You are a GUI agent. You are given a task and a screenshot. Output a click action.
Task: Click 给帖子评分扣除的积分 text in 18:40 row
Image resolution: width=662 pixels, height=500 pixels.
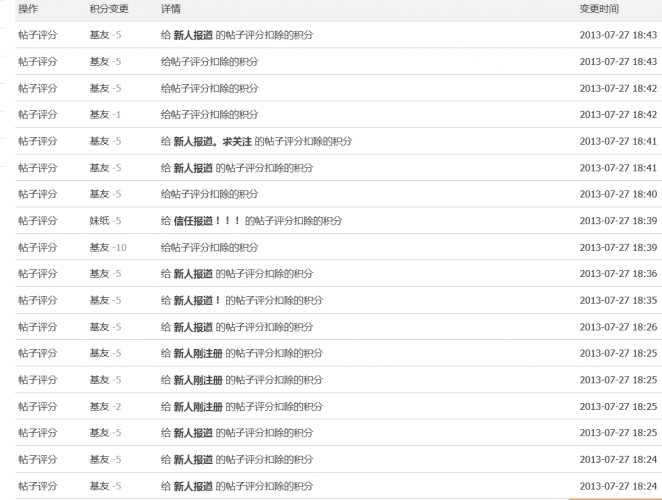[209, 194]
